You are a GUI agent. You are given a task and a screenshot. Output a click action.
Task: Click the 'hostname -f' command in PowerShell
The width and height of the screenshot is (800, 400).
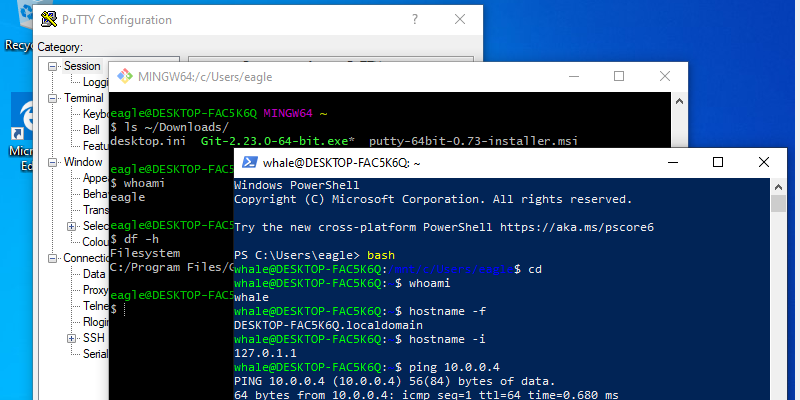tap(447, 311)
